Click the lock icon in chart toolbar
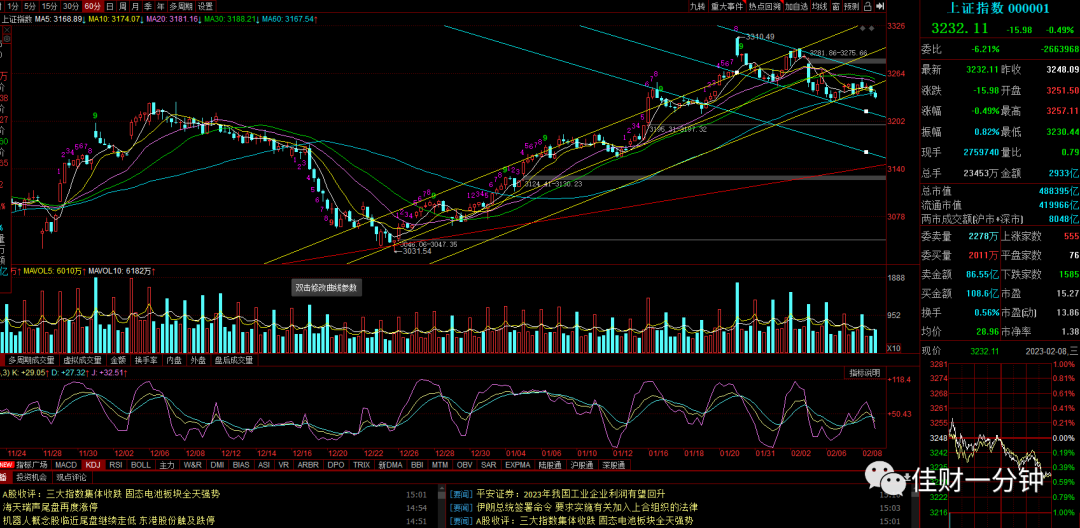 click(868, 6)
